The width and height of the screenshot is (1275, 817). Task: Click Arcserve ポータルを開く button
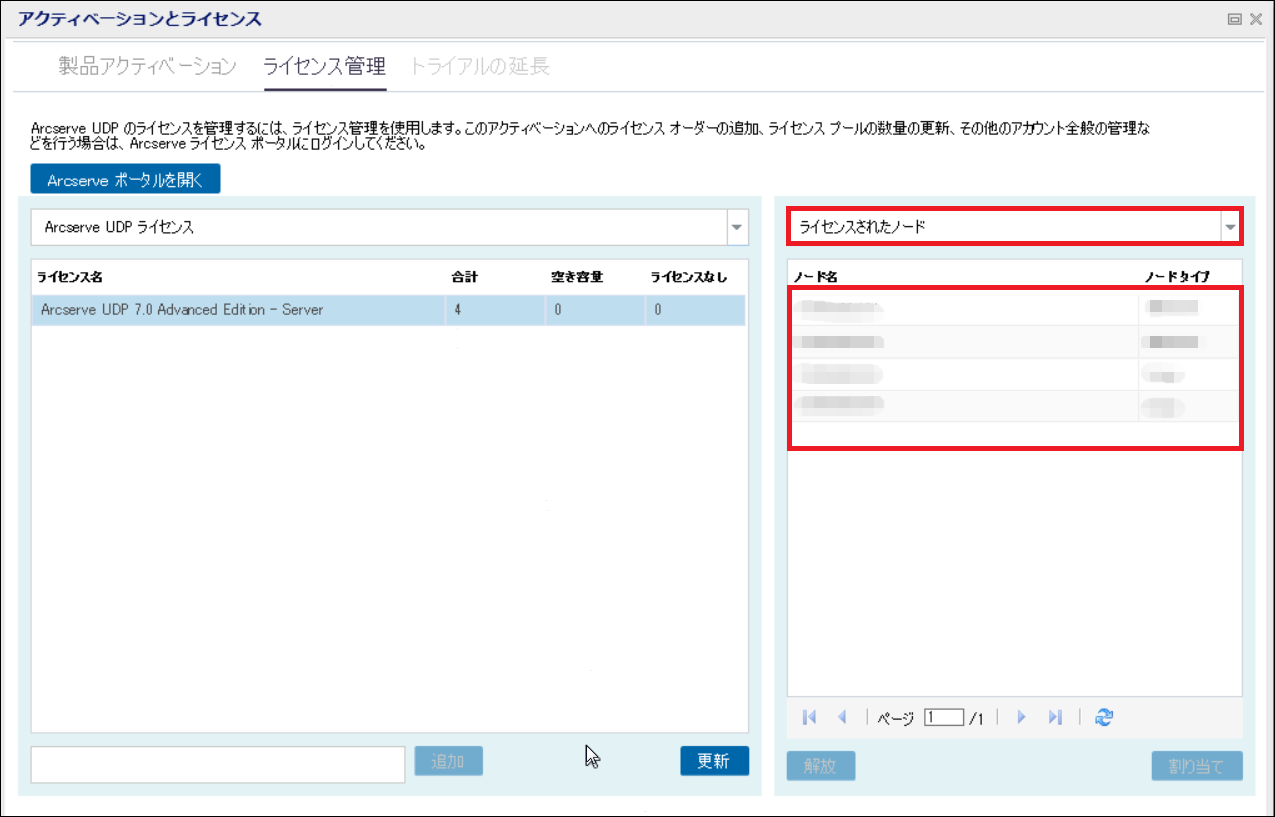[x=125, y=180]
